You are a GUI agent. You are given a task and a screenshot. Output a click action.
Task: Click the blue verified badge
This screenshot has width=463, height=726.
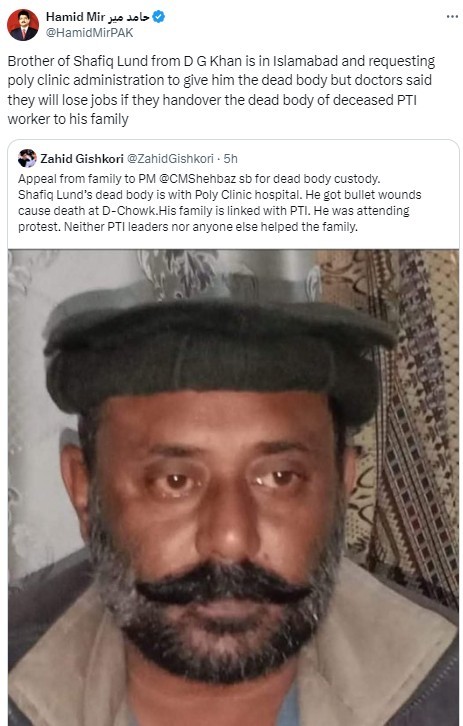[159, 17]
